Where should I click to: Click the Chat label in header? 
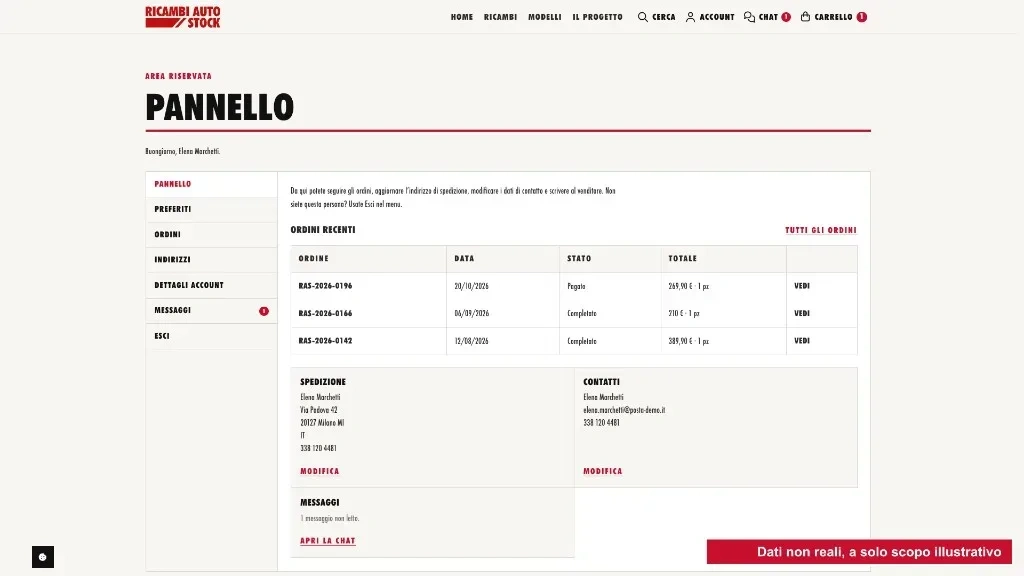[x=768, y=17]
